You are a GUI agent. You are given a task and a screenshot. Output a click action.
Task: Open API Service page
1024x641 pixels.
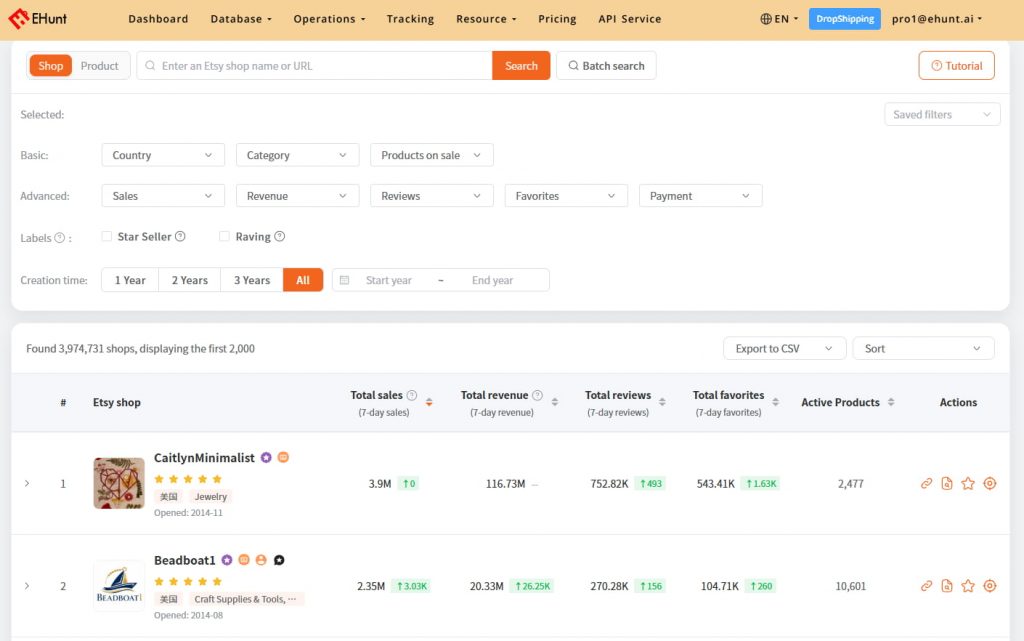[630, 19]
